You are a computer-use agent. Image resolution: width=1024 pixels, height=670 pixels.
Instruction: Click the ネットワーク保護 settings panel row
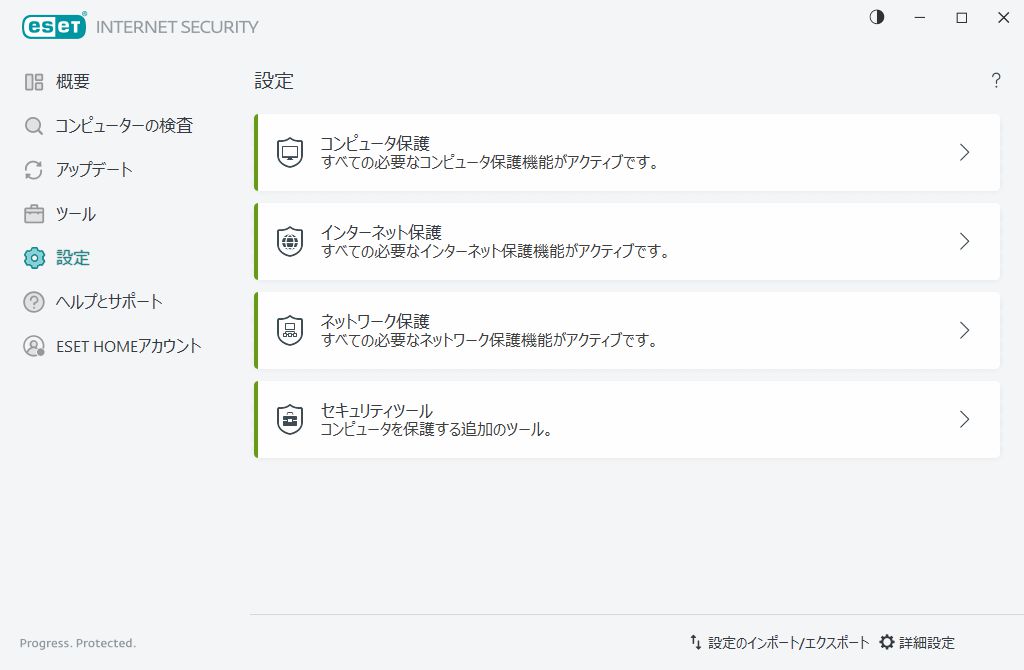point(627,330)
